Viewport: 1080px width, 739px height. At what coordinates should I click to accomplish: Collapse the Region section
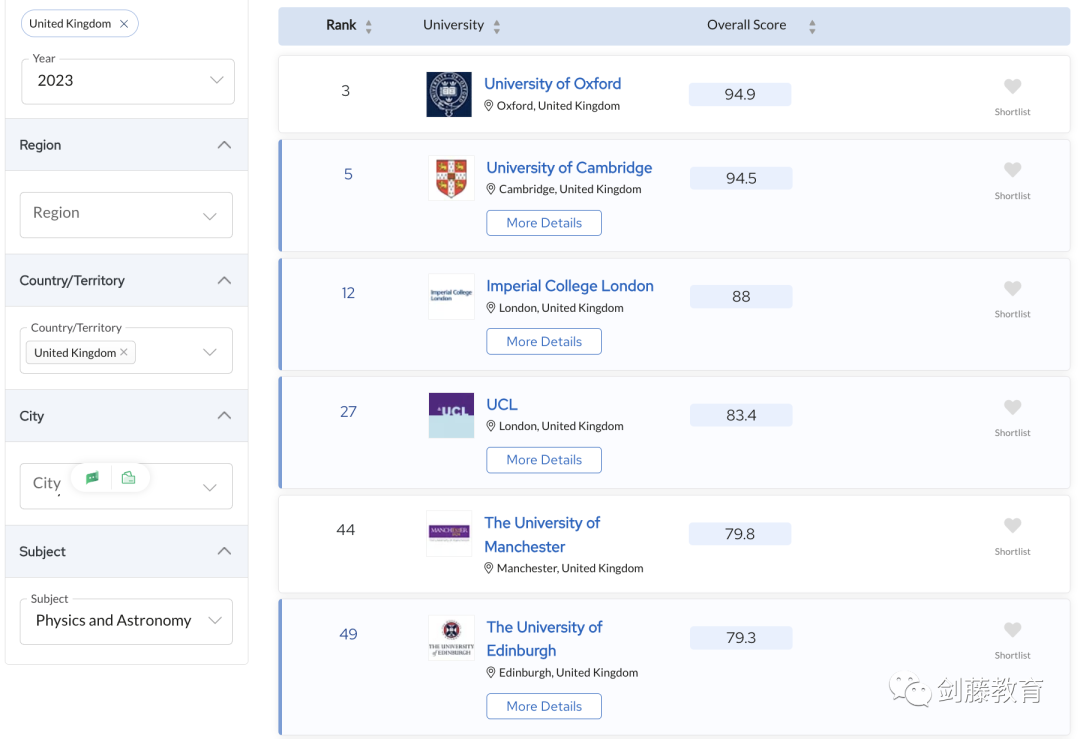tap(224, 145)
